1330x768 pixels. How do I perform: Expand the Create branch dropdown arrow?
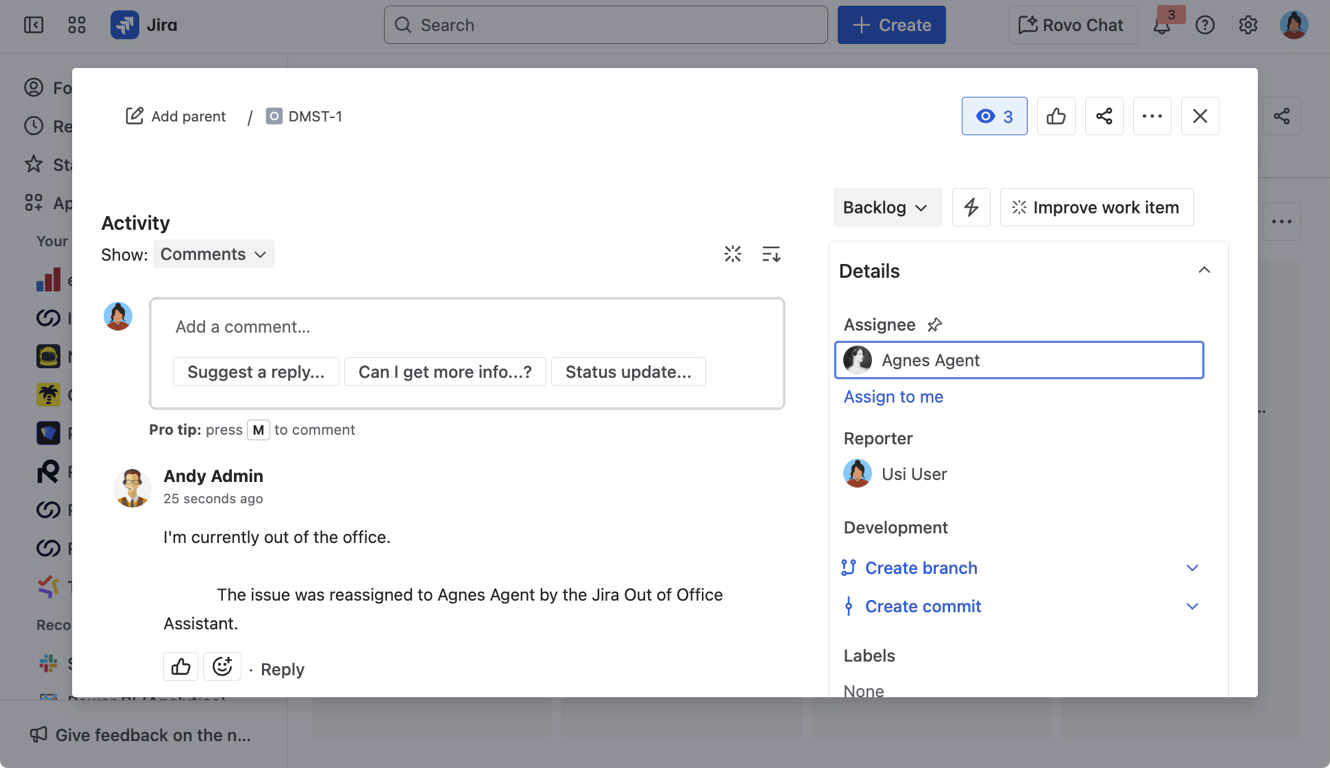point(1192,568)
